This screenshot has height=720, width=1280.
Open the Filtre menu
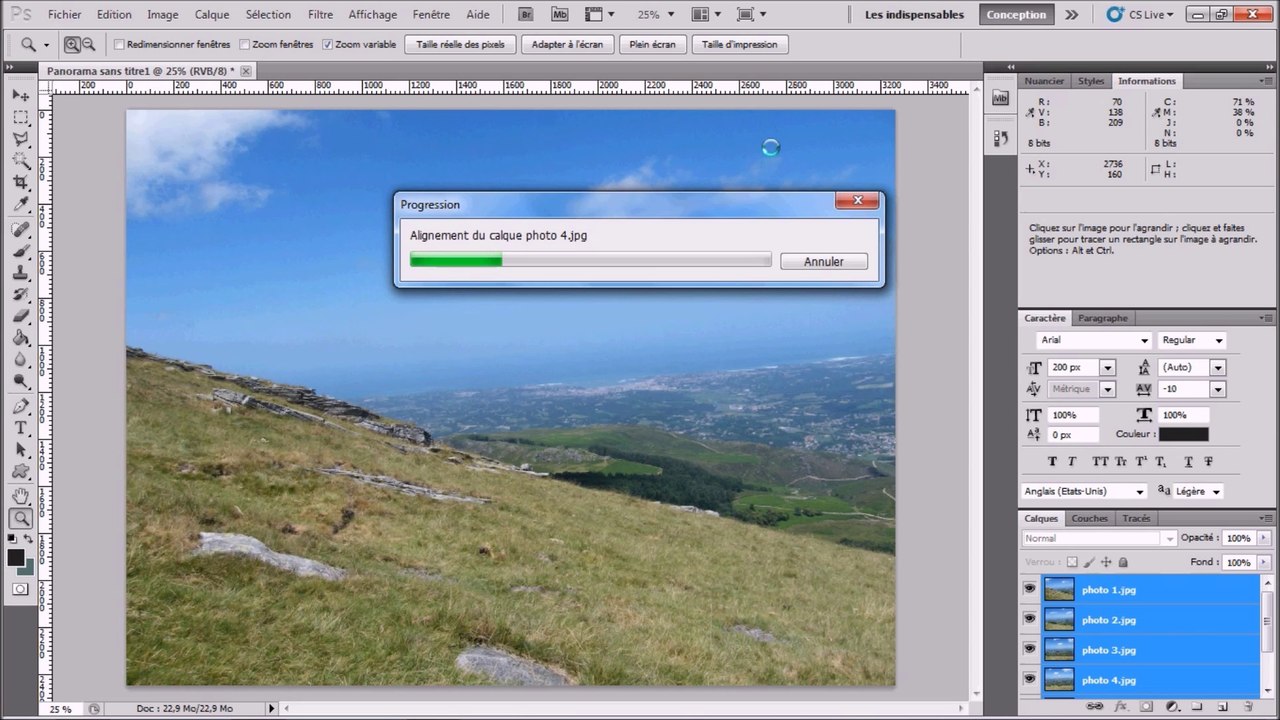coord(321,15)
